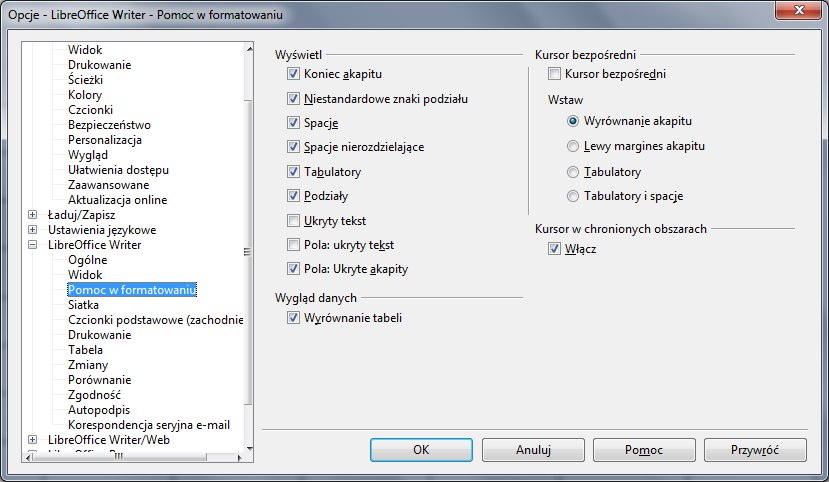
Task: Toggle the Spacje checkbox
Action: click(293, 123)
